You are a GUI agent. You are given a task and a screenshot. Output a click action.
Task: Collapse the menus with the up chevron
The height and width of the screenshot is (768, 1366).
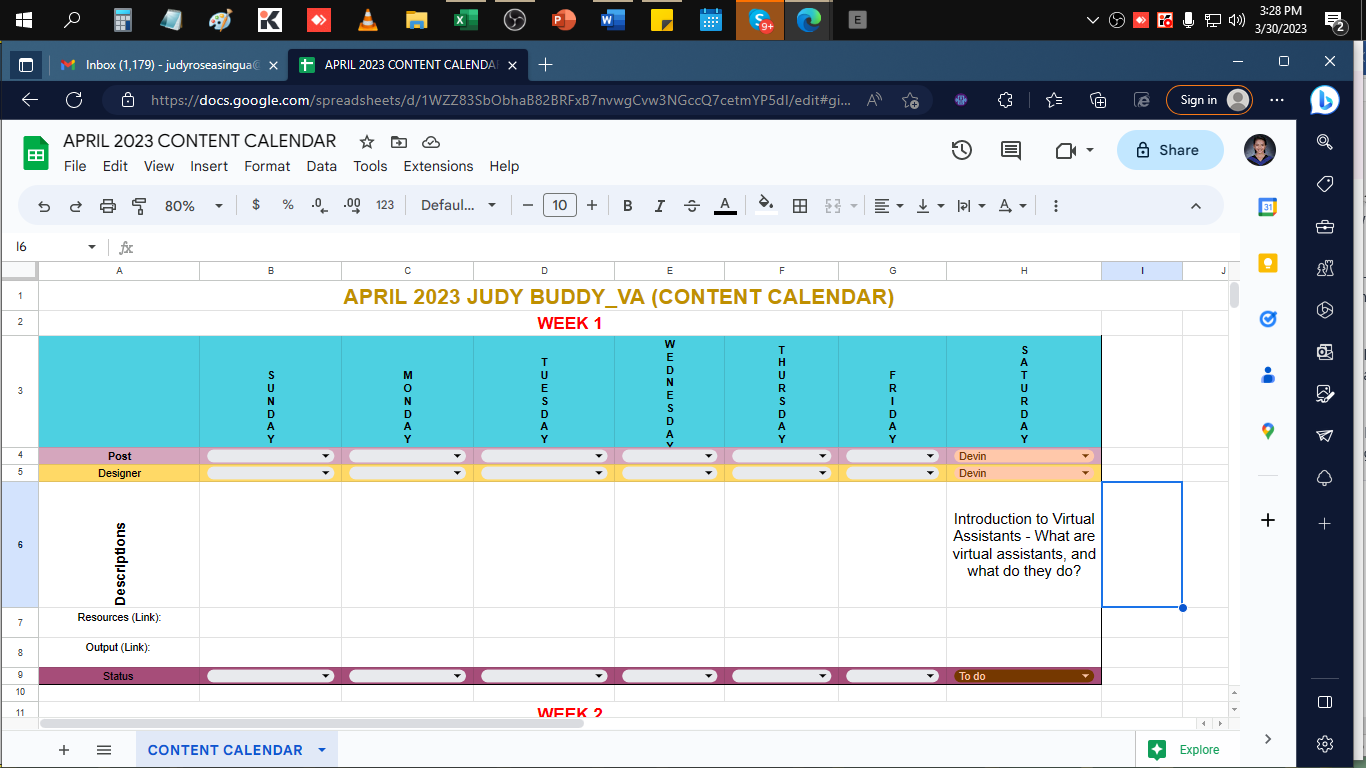point(1196,206)
